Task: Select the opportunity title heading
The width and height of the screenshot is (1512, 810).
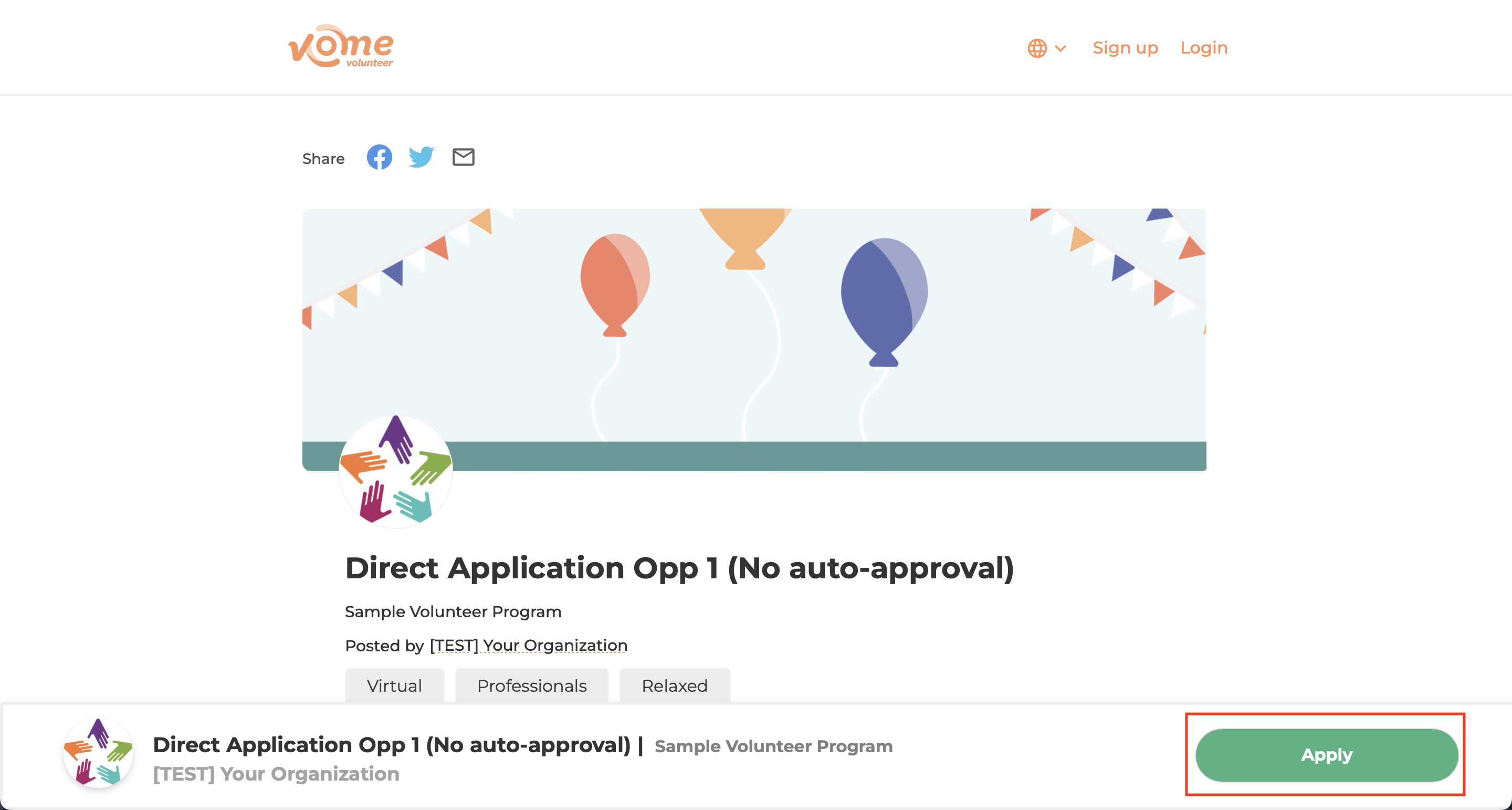Action: point(679,568)
